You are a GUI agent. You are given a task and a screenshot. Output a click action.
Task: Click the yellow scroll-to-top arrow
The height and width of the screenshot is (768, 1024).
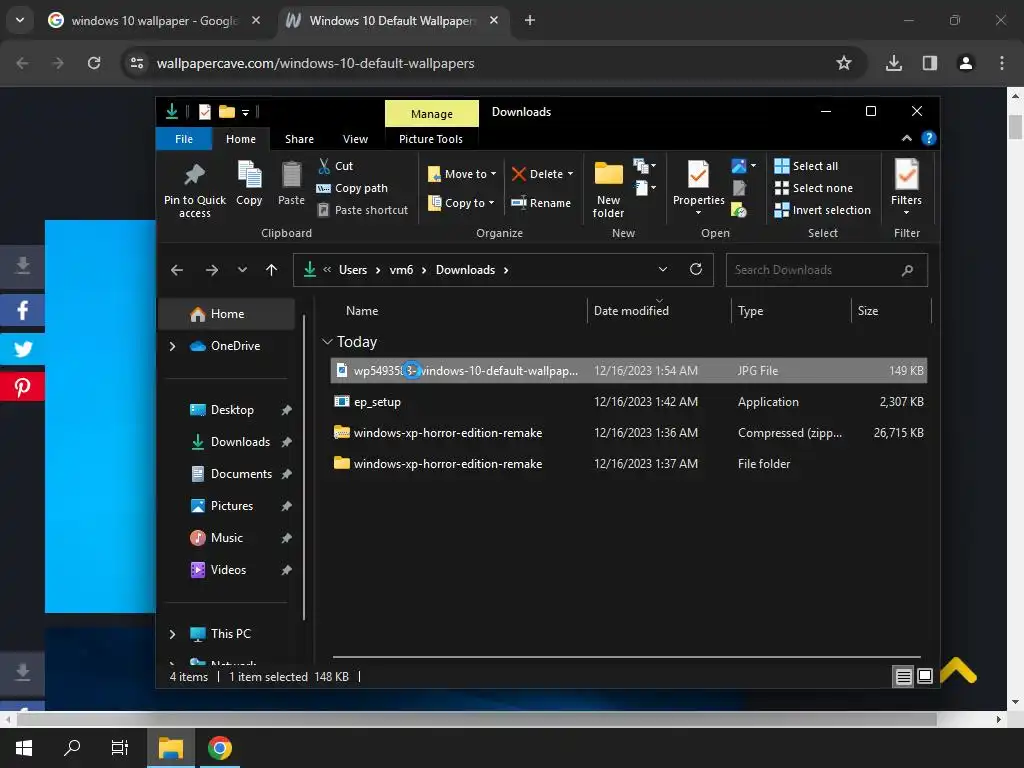click(x=958, y=670)
